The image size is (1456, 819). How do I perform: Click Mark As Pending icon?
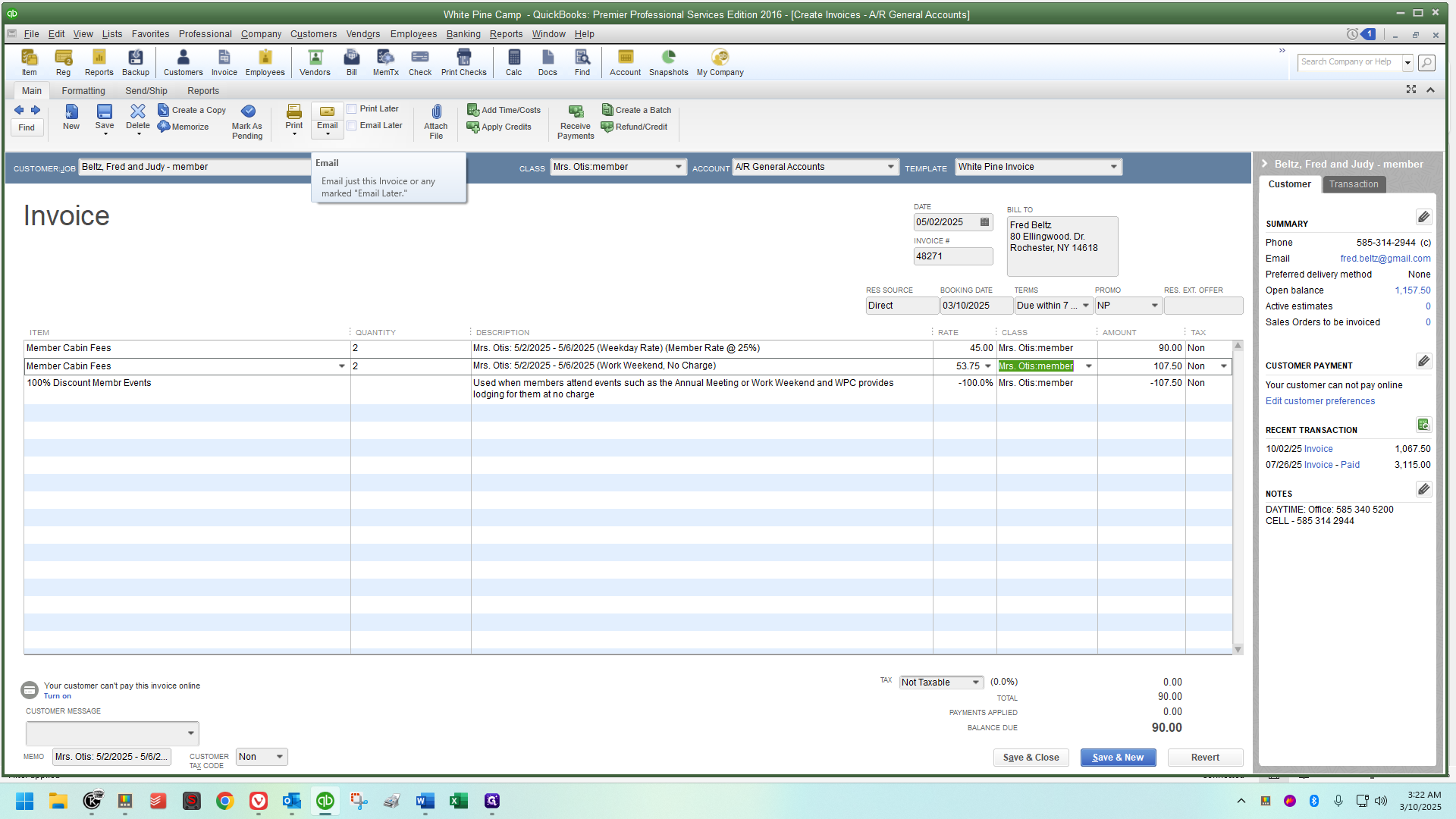(x=247, y=112)
